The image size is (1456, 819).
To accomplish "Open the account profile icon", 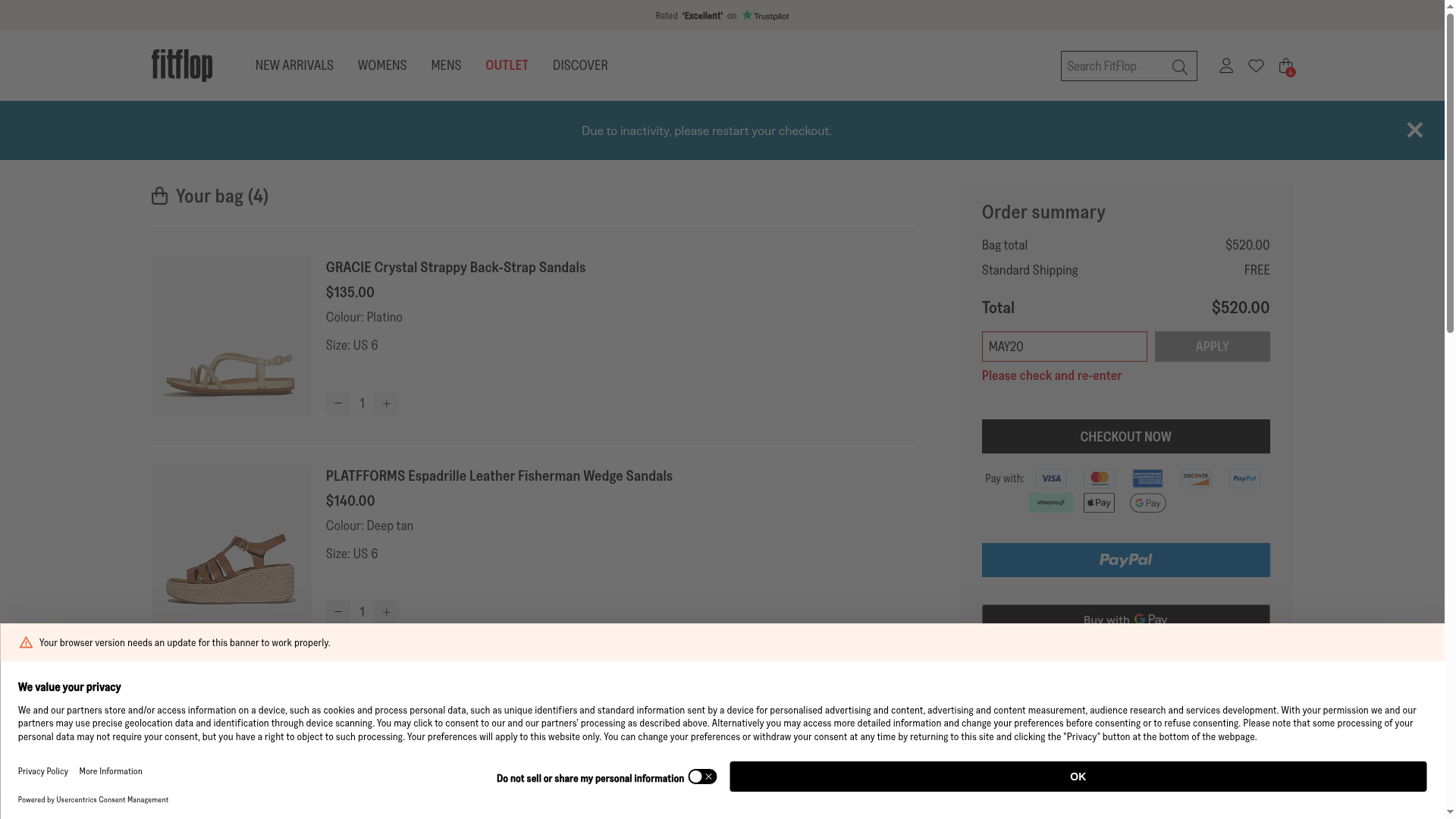I will coord(1226,65).
